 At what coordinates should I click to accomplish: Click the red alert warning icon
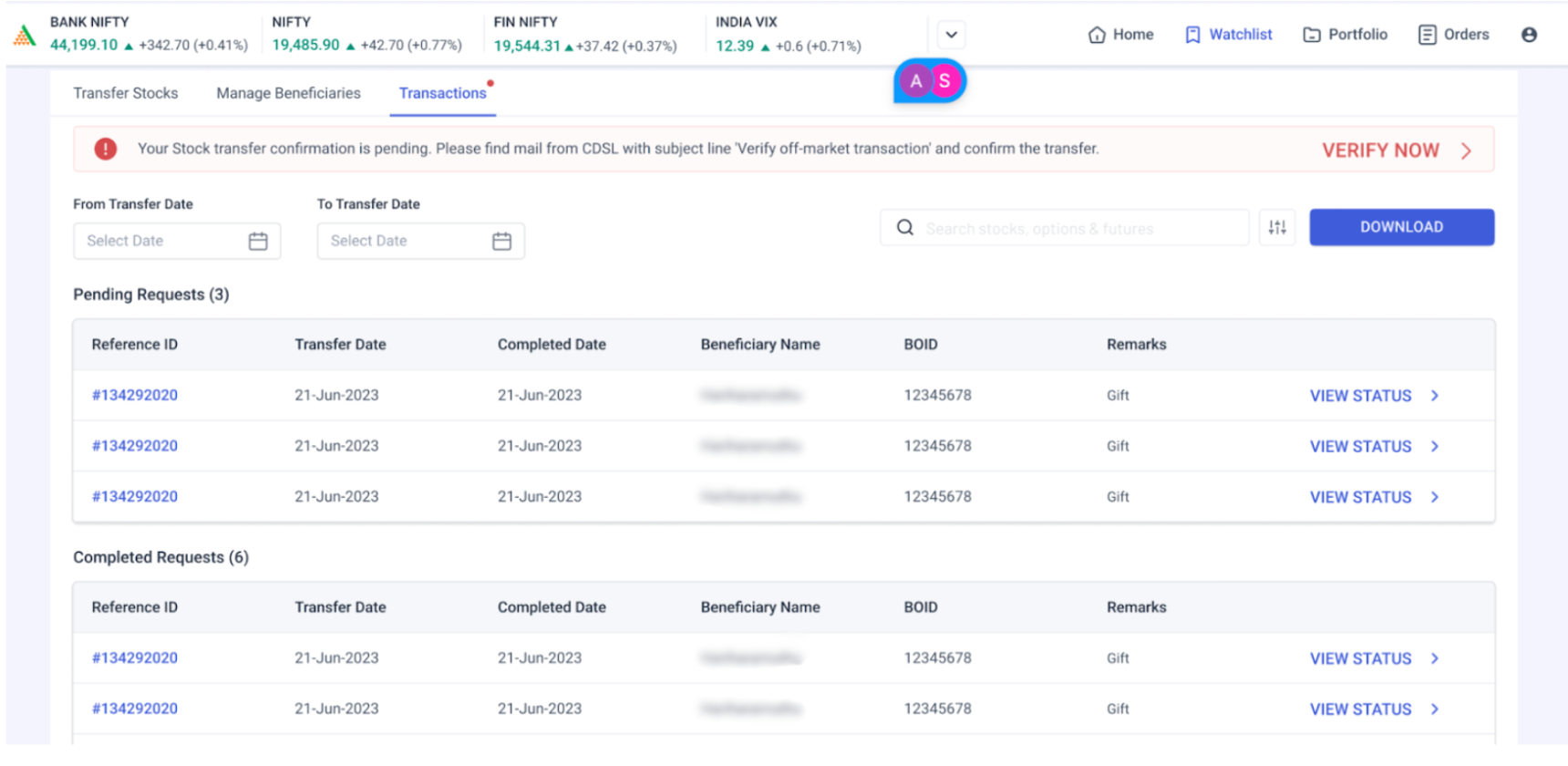pos(106,149)
